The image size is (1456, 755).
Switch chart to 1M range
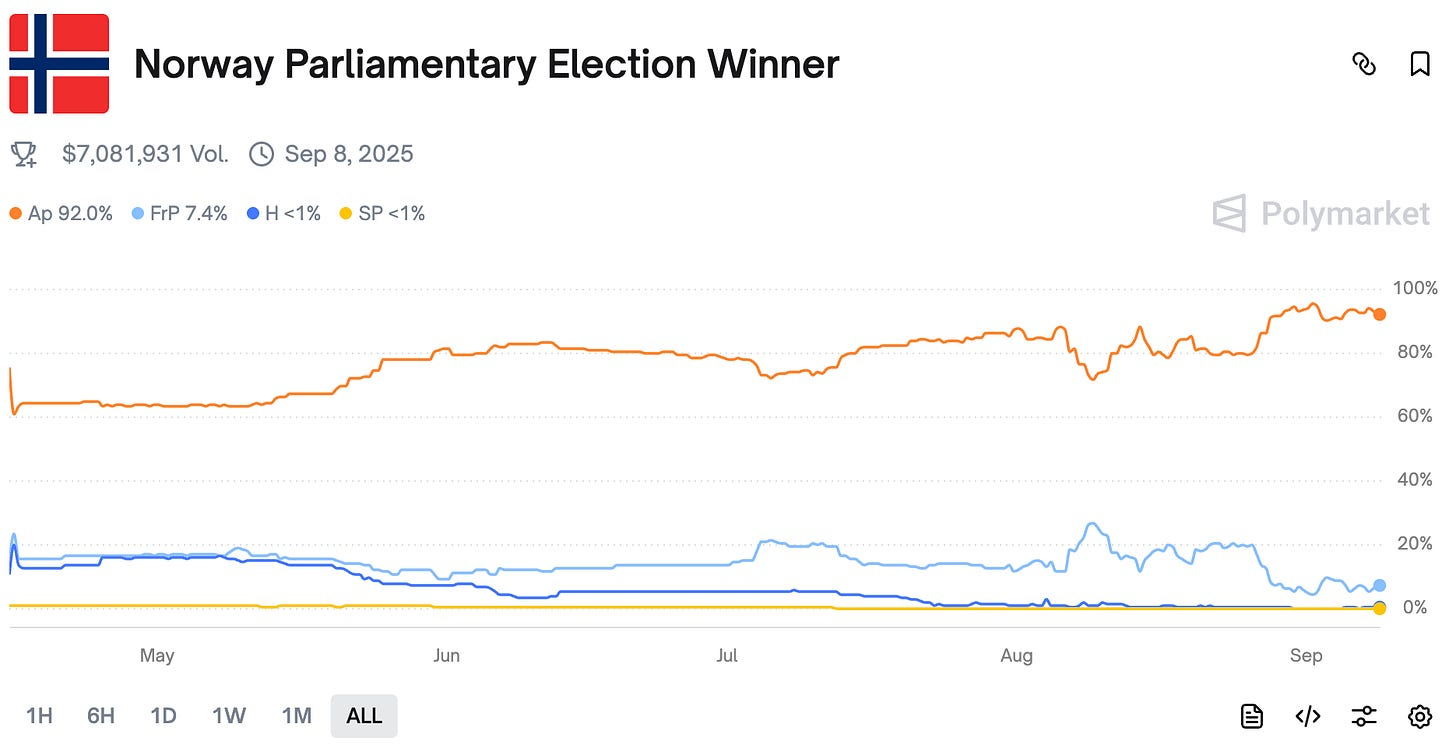click(297, 716)
